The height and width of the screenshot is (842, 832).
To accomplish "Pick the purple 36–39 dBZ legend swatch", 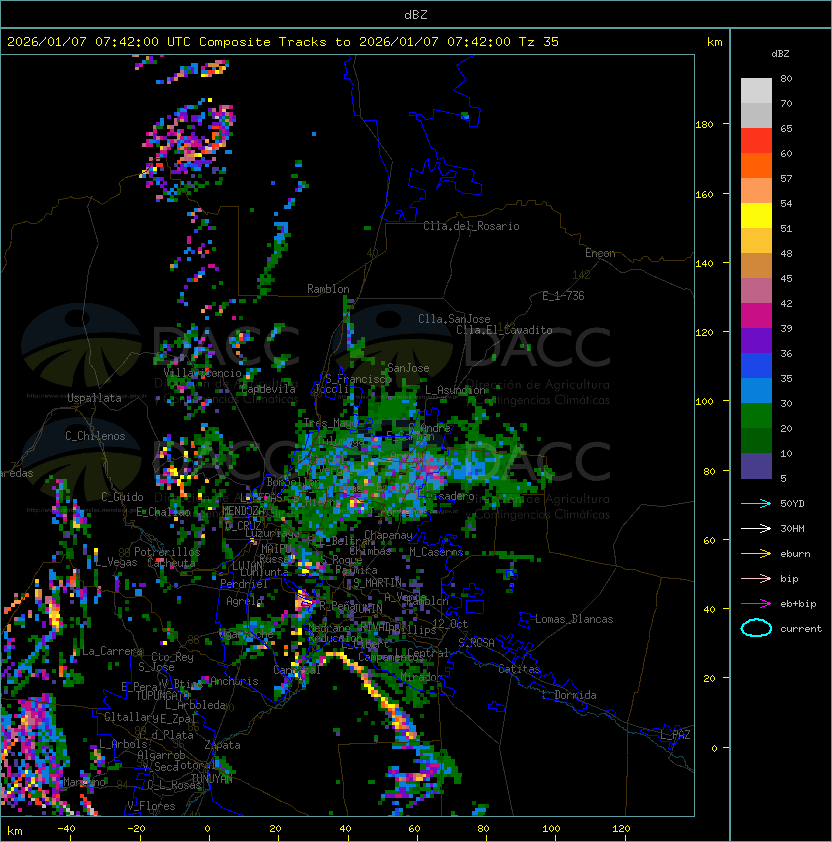I will click(756, 340).
